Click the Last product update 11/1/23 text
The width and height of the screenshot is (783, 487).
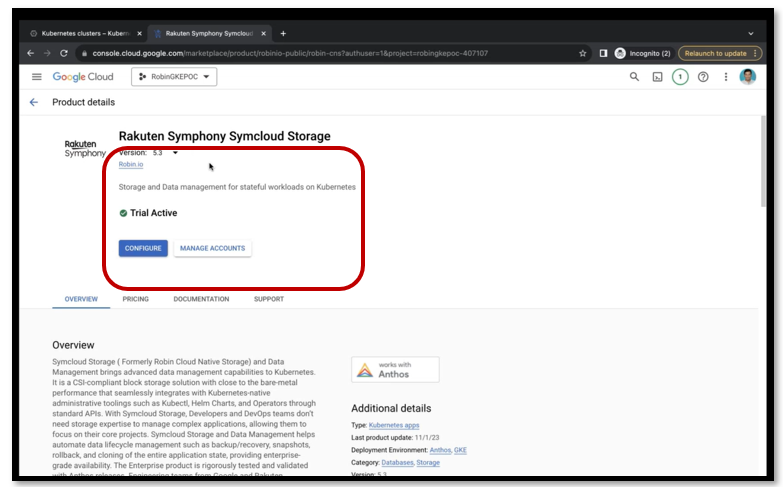395,438
